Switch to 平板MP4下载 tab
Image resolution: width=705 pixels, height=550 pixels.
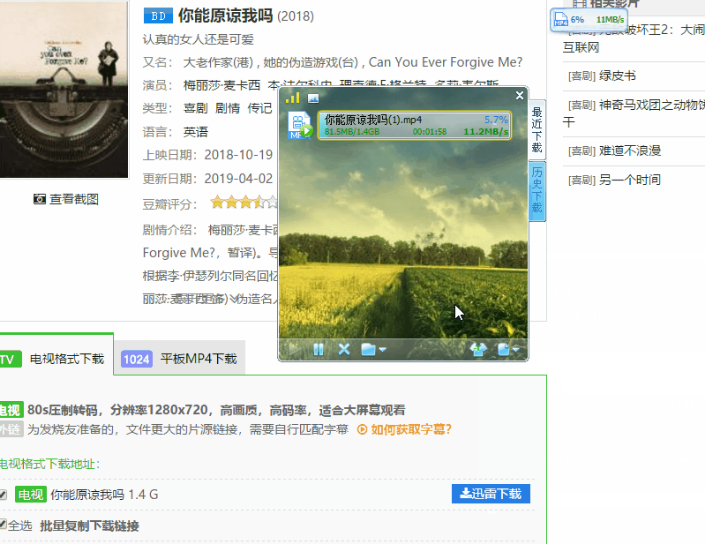179,358
